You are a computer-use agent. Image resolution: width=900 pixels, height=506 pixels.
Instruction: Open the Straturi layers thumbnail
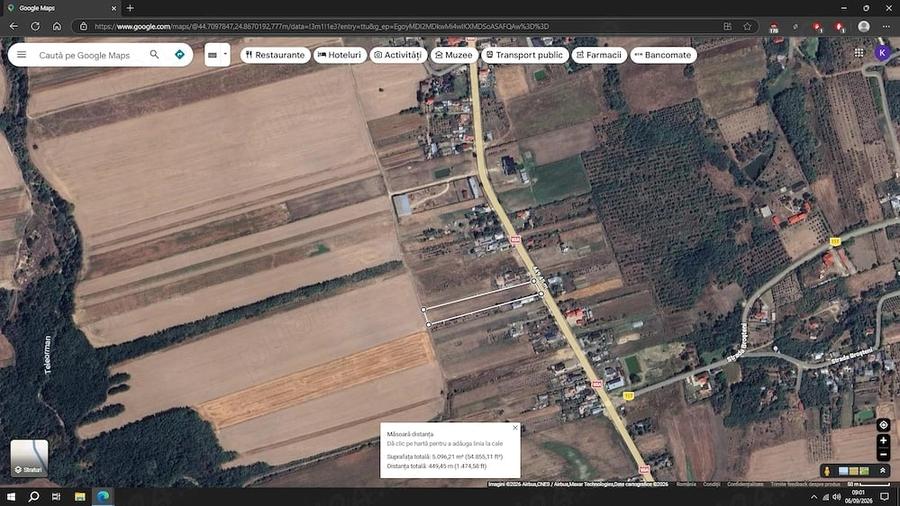click(29, 458)
